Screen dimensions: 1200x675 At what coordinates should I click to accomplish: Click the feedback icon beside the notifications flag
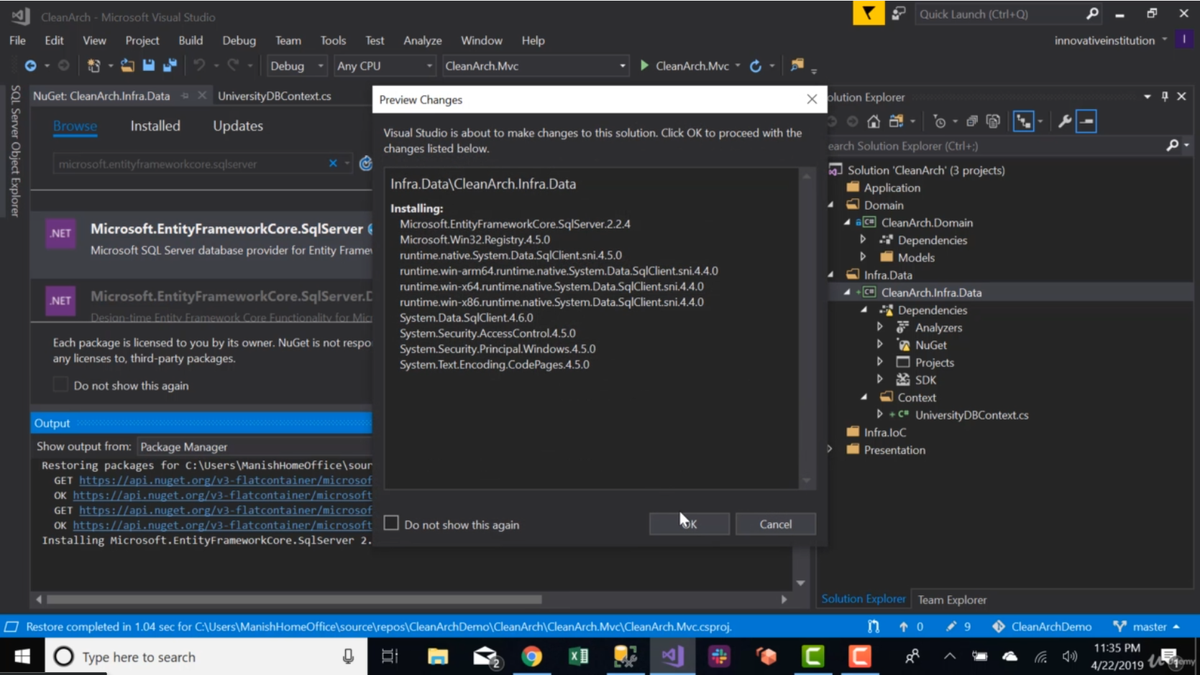pyautogui.click(x=899, y=14)
